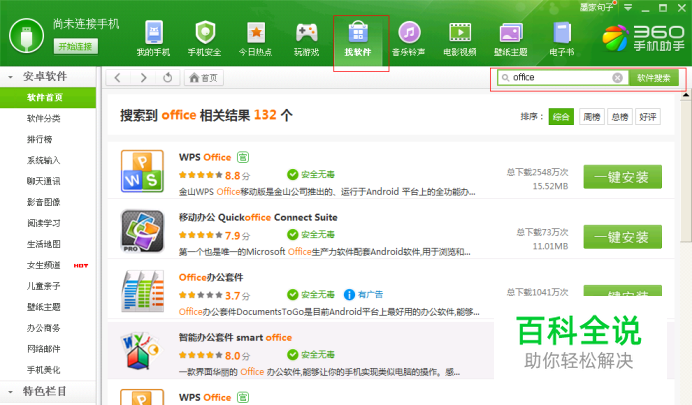Select 办公商务 category
The image size is (692, 405).
pyautogui.click(x=44, y=328)
